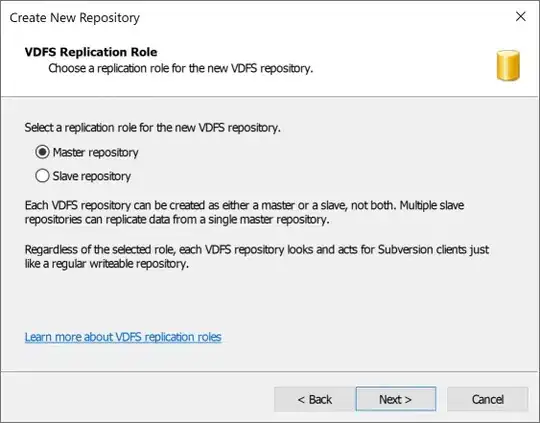The image size is (540, 423).
Task: Click the line "like a regular writeable repository."
Action: (x=106, y=264)
